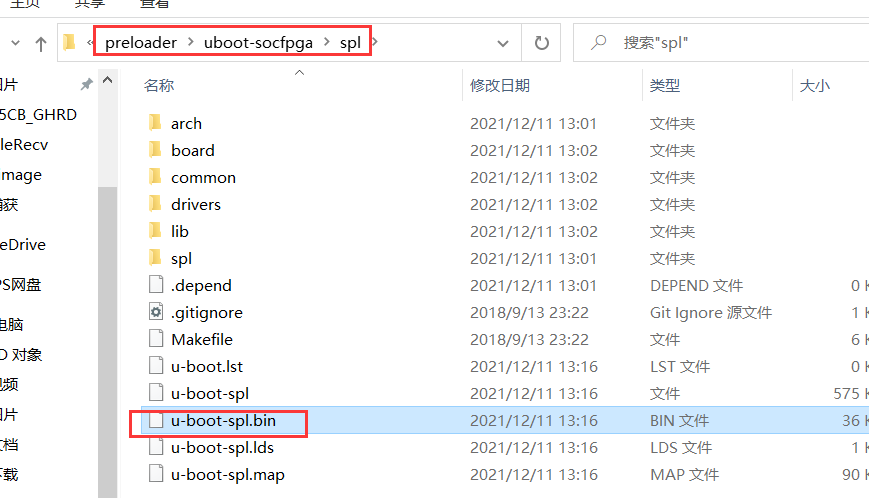Screen dimensions: 869x498
Task: Click the search magnifier icon
Action: point(598,42)
